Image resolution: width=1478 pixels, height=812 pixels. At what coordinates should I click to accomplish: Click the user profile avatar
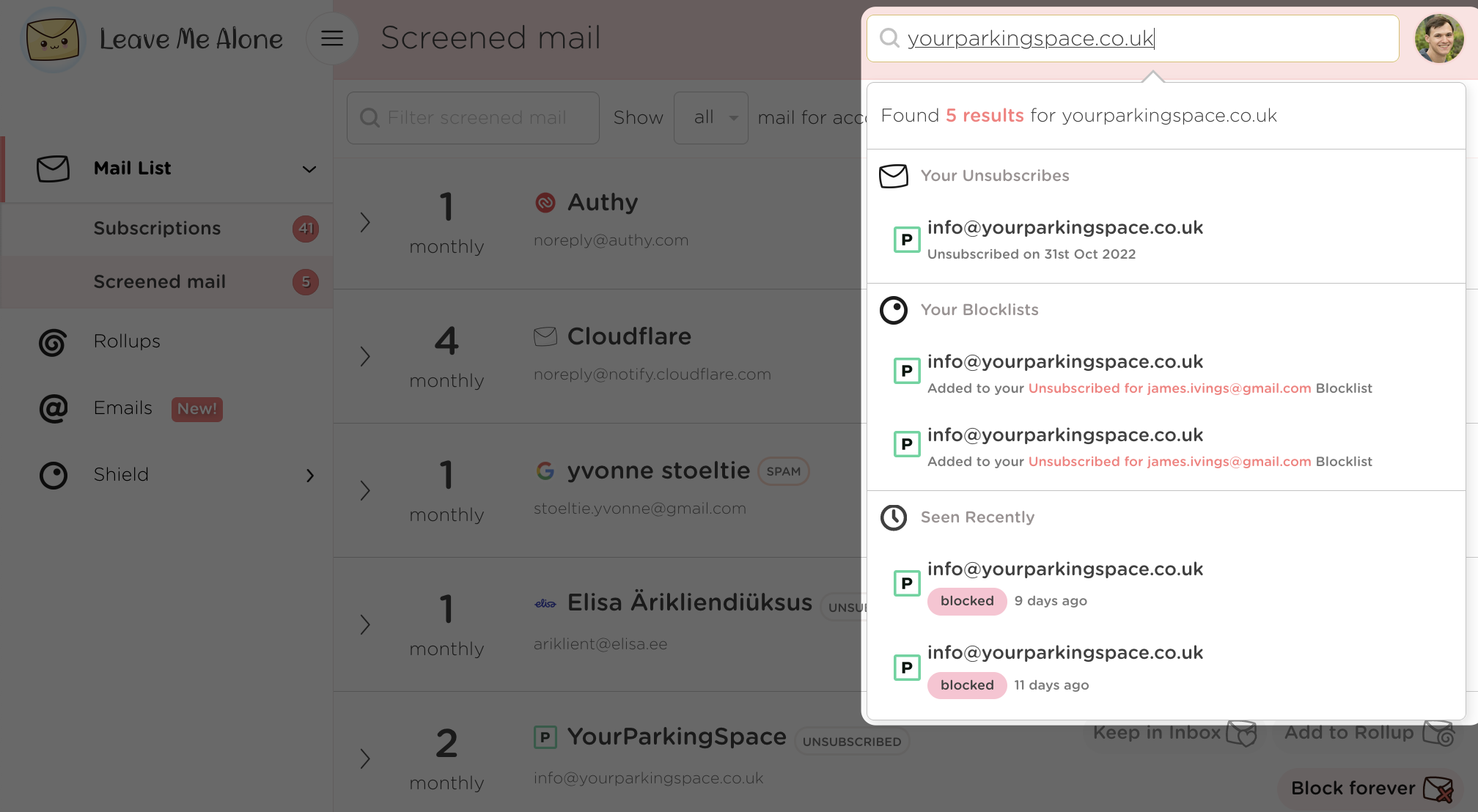click(1438, 39)
